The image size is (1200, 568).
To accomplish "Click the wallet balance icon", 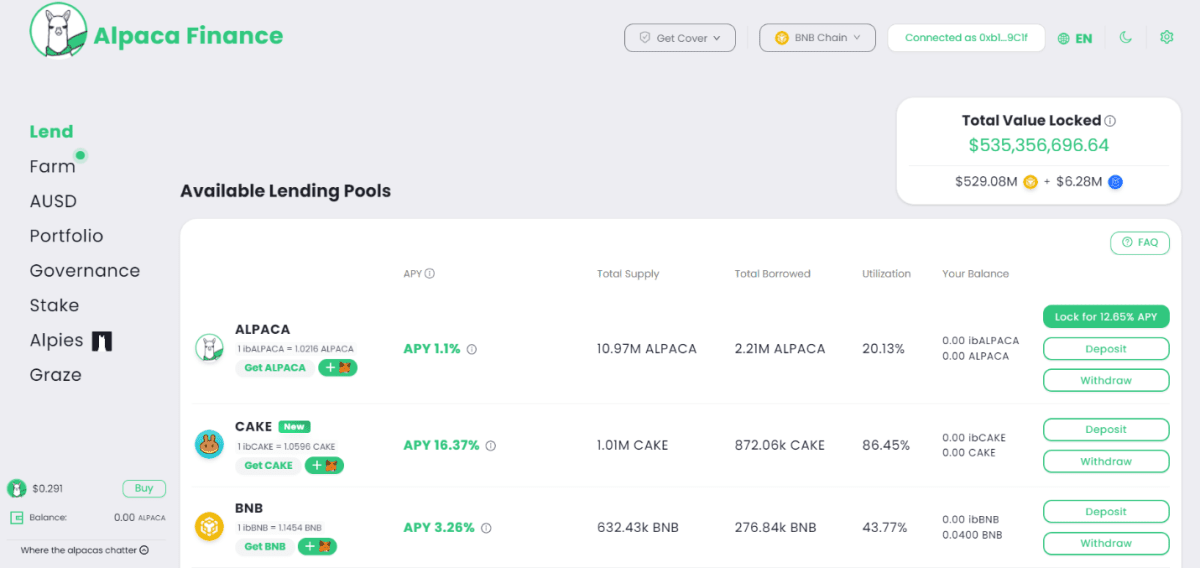I will tap(17, 517).
